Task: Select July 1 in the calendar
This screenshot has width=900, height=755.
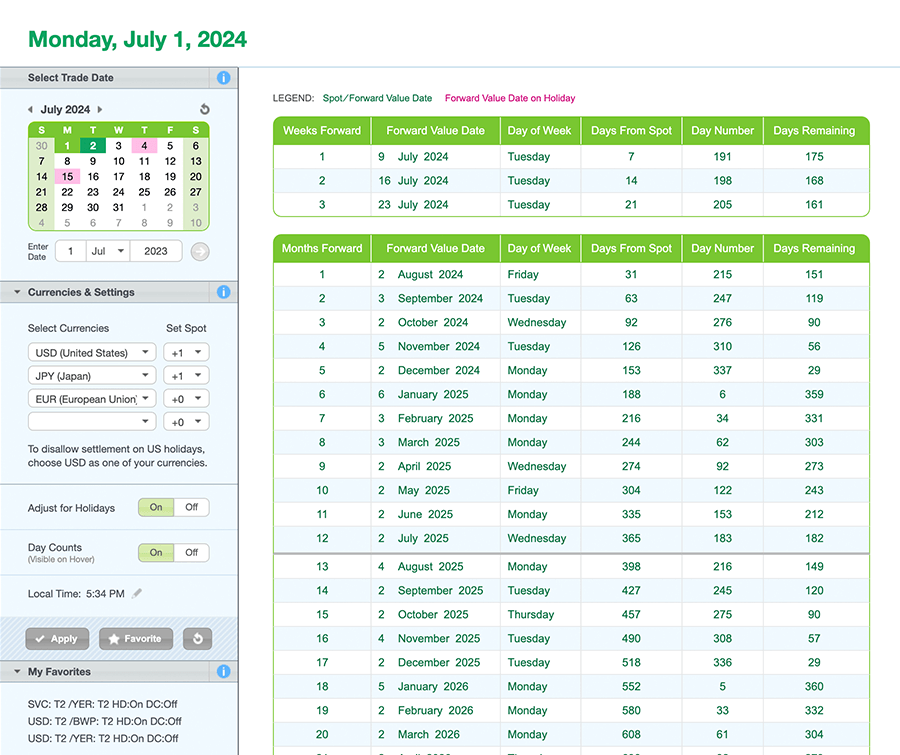Action: (x=67, y=146)
